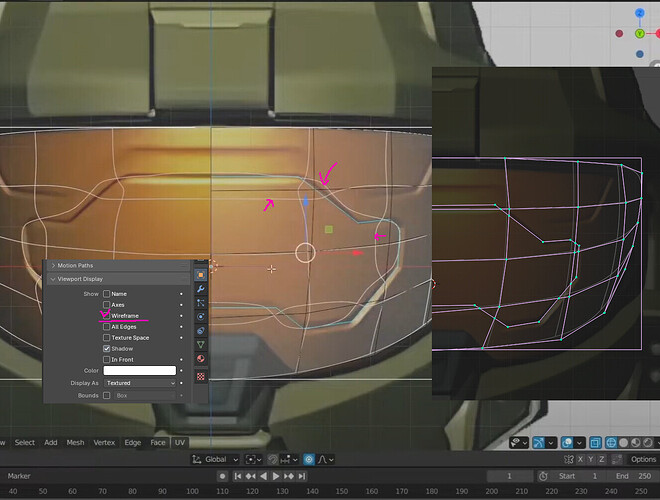Open the overlays dropdown arrow

pyautogui.click(x=580, y=442)
